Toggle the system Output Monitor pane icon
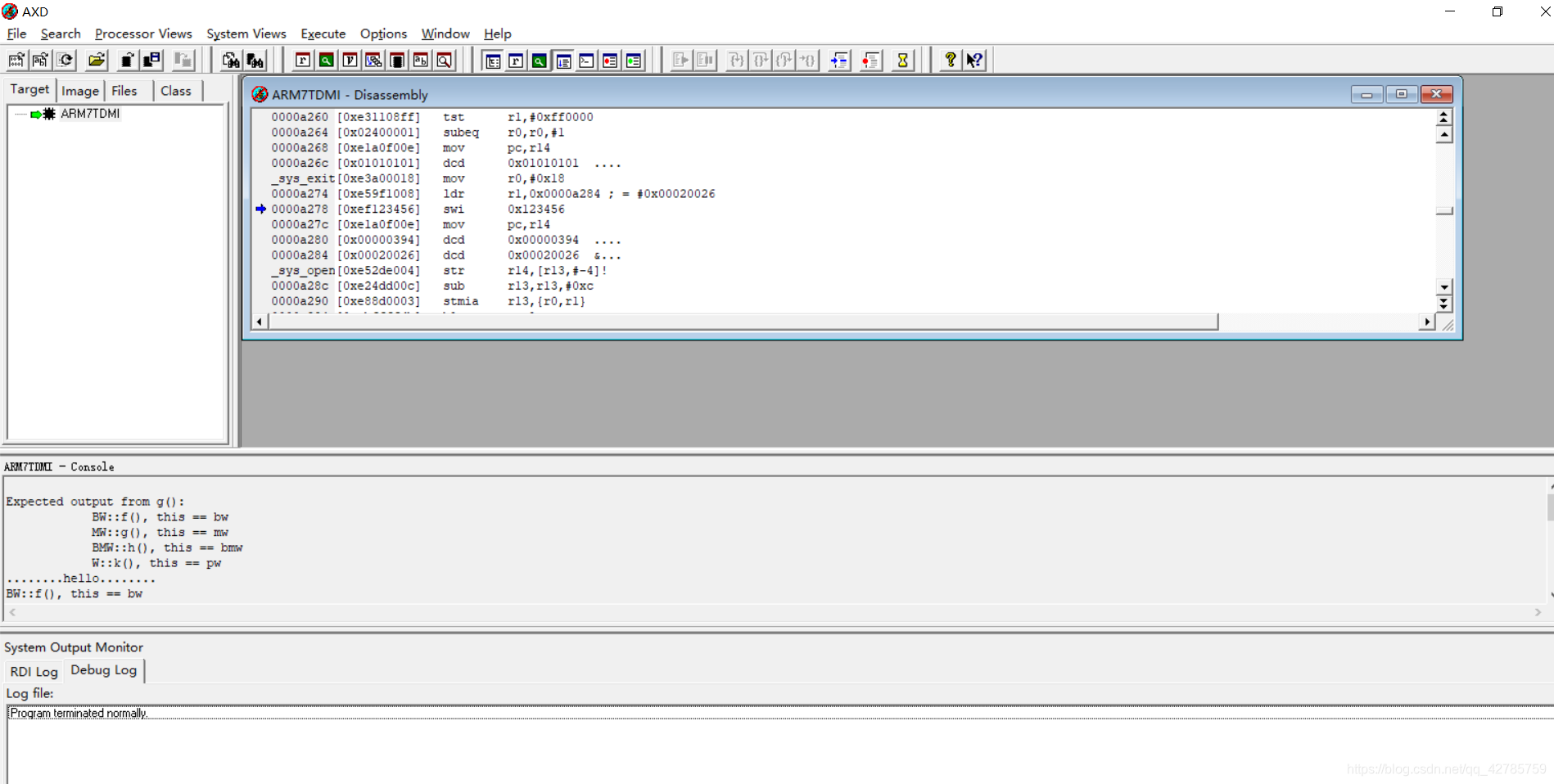 click(563, 61)
